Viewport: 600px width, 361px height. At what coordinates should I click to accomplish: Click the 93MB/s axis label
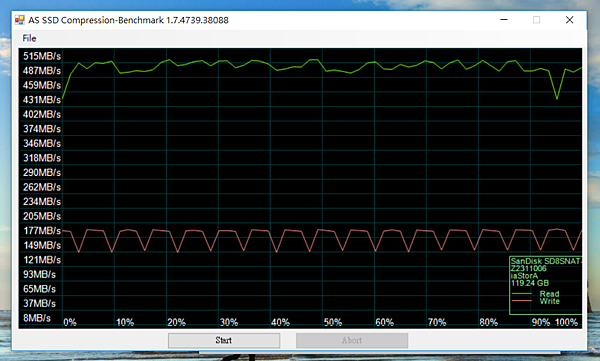39,274
